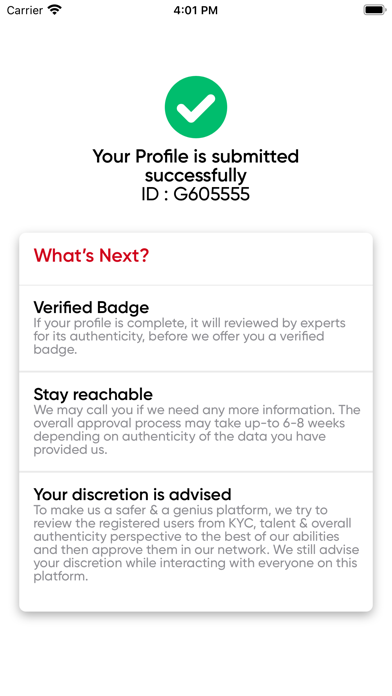Open the Your discretion is advised title

tap(133, 494)
